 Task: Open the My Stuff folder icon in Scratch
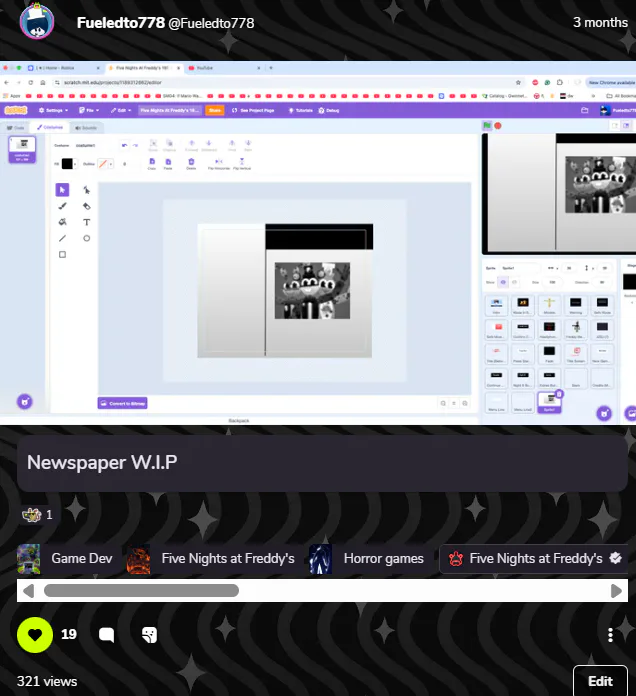tap(585, 110)
